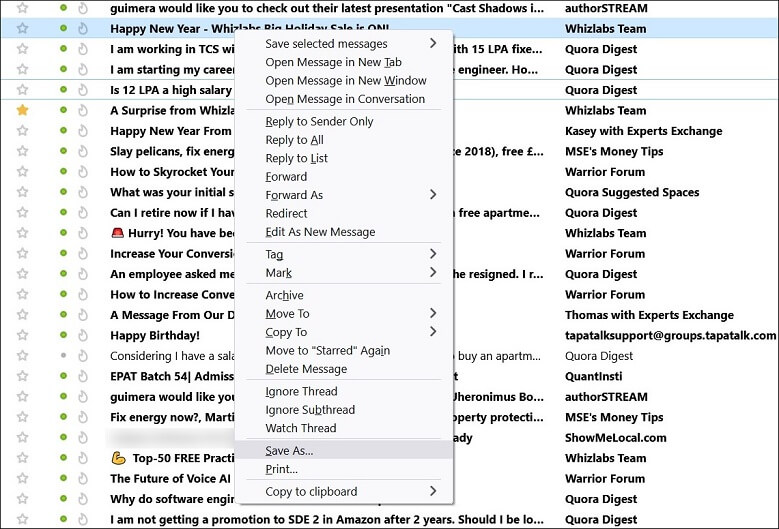Screen dimensions: 779x529
Task: Click star icon on Why do software engineers row
Action: [x=22, y=498]
